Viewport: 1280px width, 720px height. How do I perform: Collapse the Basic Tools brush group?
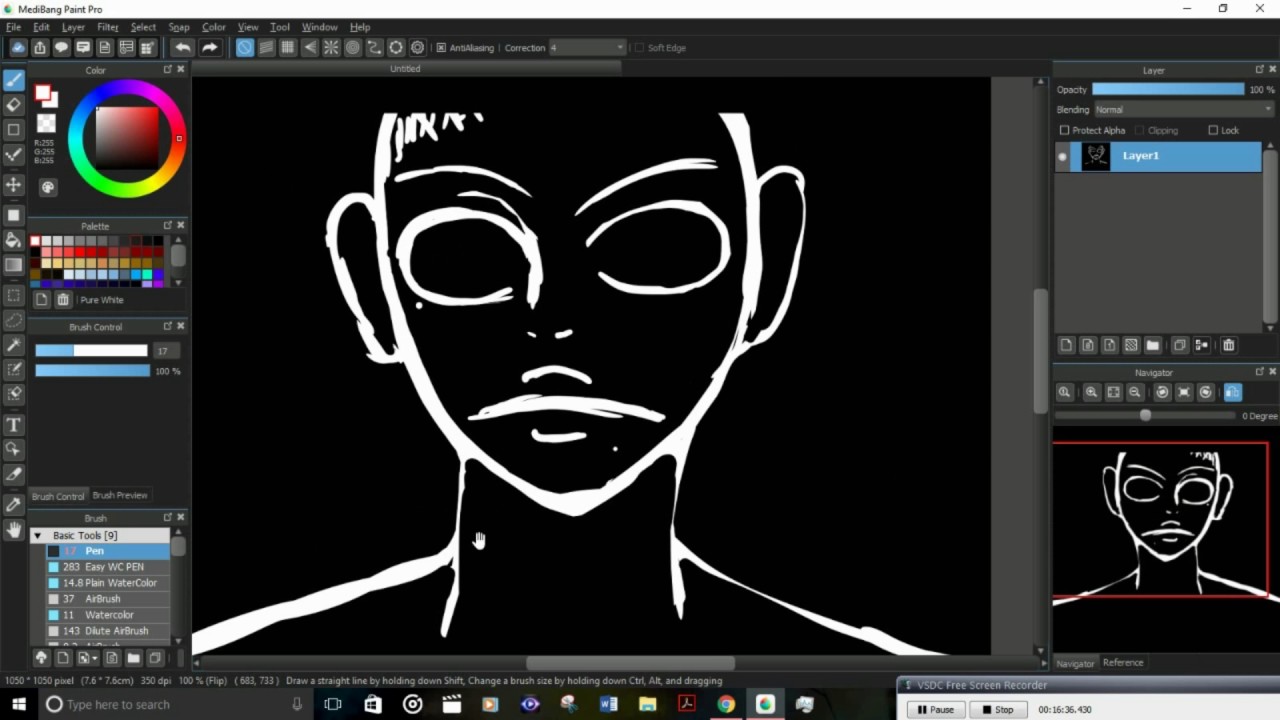coord(37,536)
